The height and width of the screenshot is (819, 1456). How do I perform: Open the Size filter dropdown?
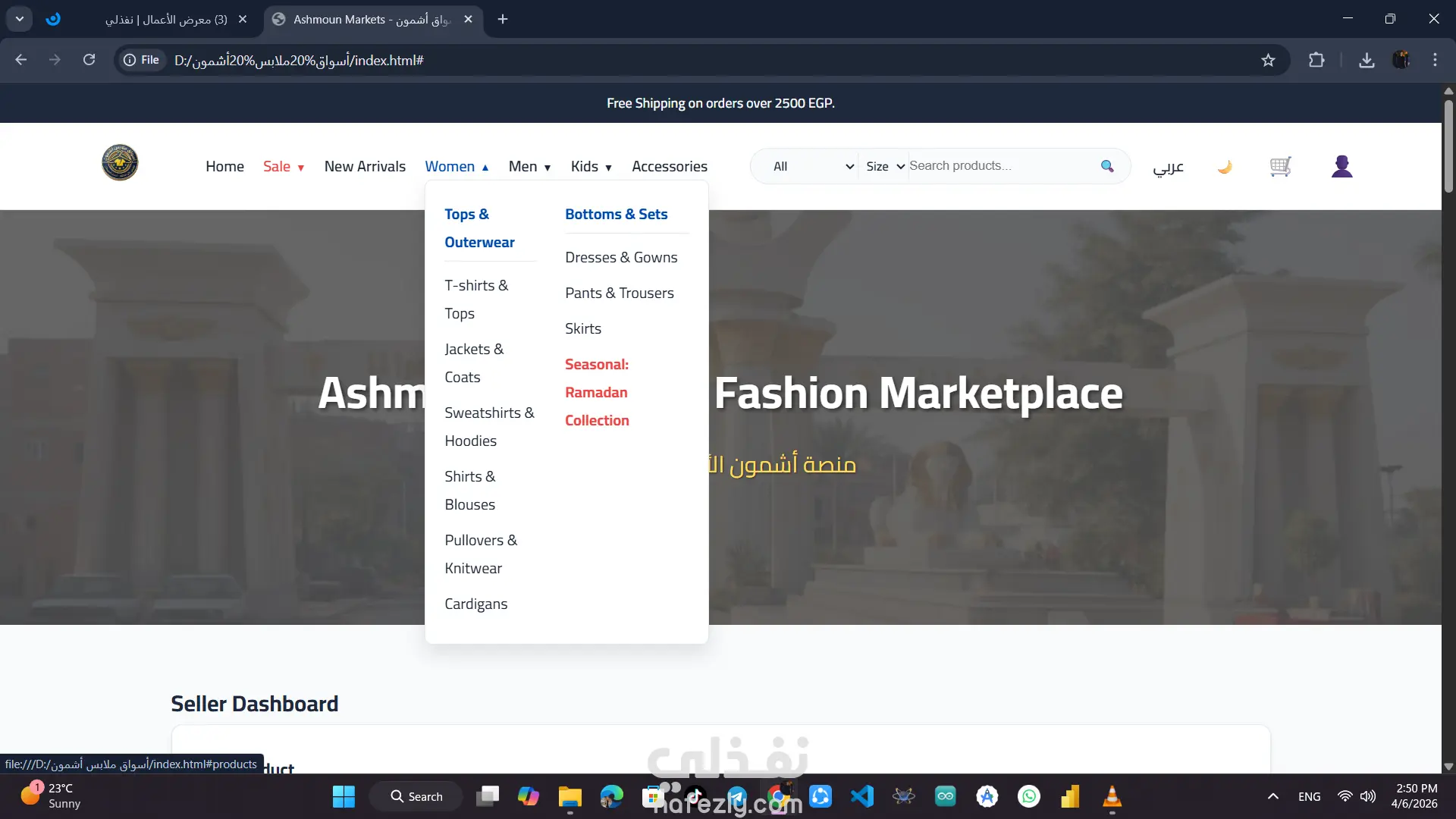(x=885, y=166)
